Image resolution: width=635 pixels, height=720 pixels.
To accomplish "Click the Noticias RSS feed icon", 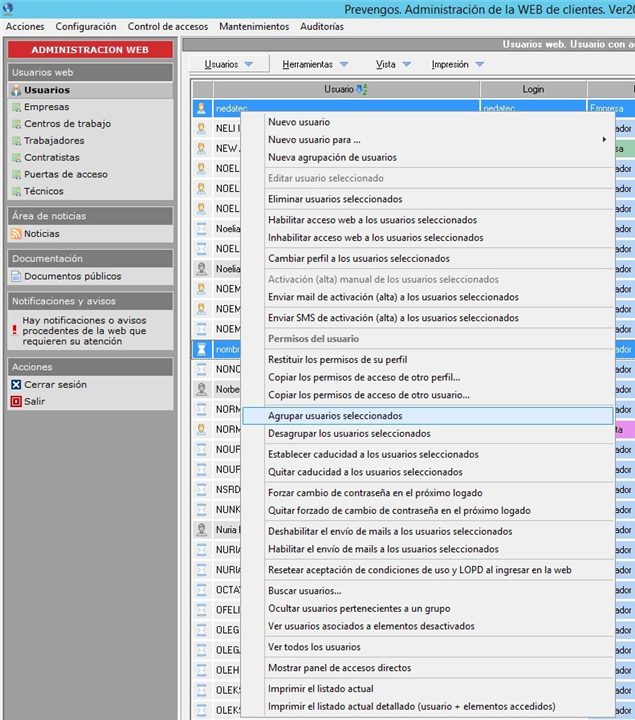I will [x=16, y=234].
